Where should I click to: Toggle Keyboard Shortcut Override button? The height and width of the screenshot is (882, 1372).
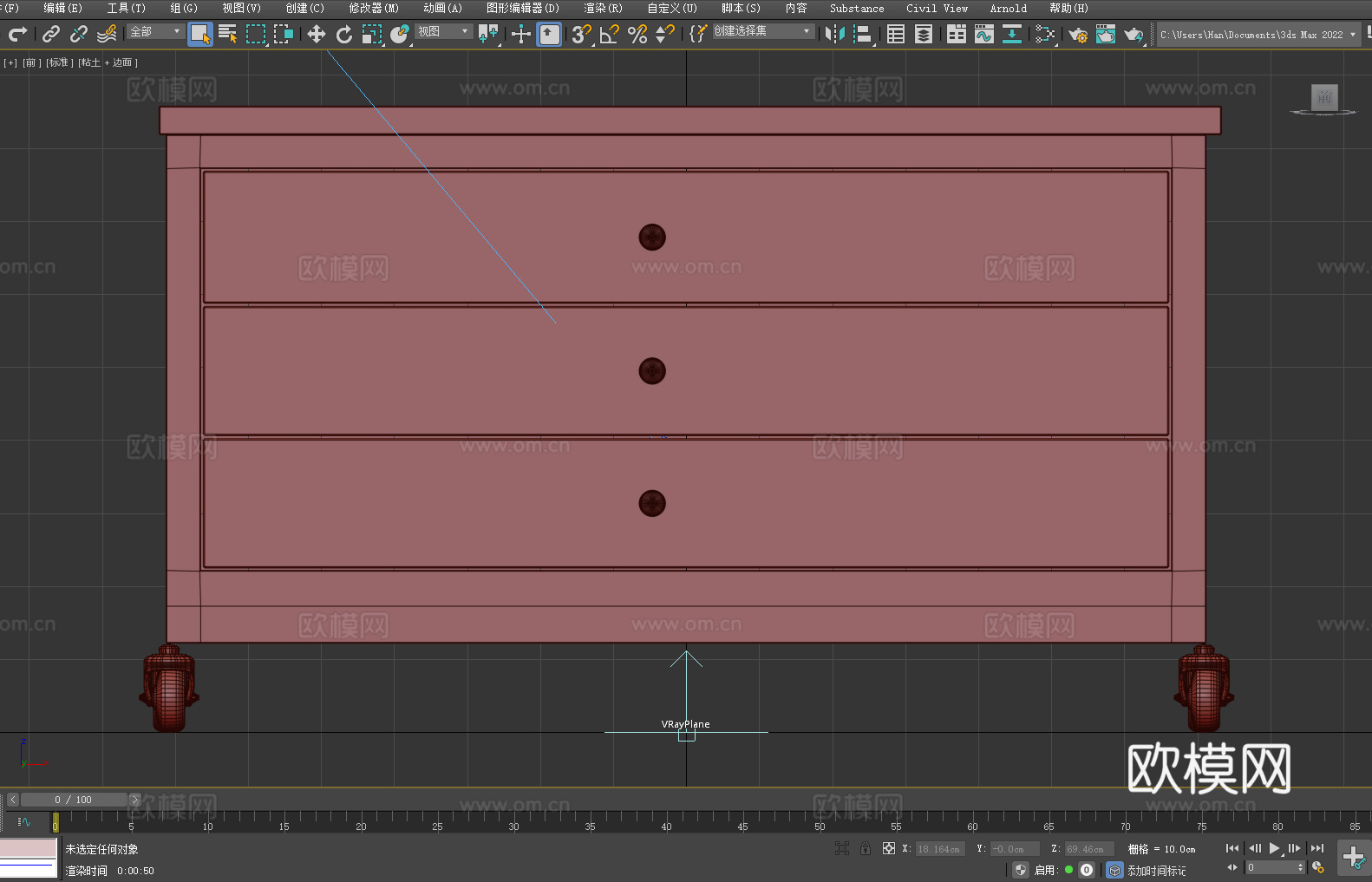(549, 34)
